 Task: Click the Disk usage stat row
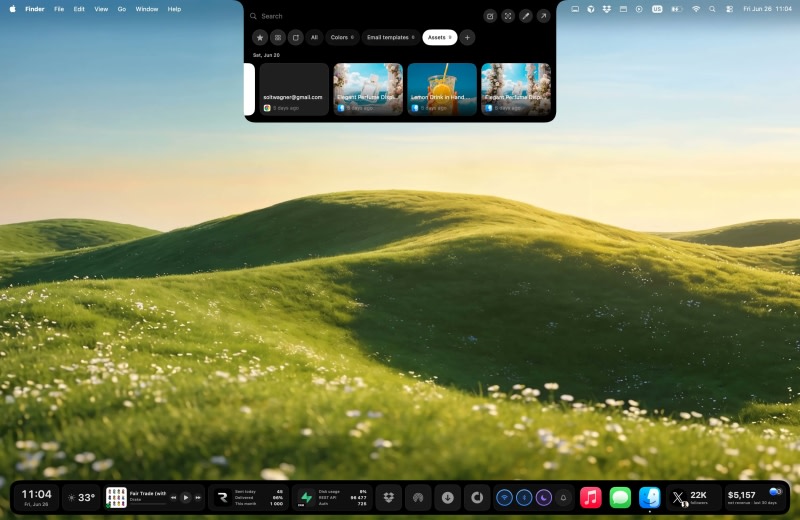[342, 491]
